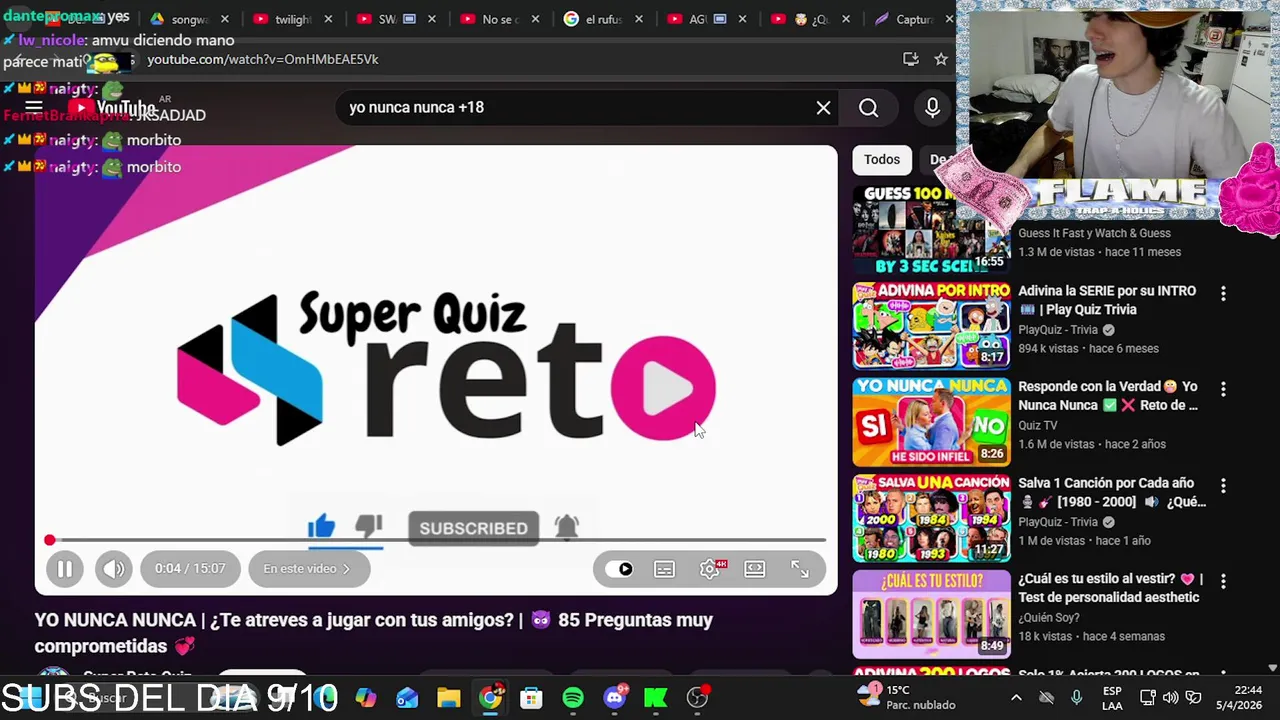Switch to the 'No se' YouTube tab
1280x720 pixels.
(499, 19)
